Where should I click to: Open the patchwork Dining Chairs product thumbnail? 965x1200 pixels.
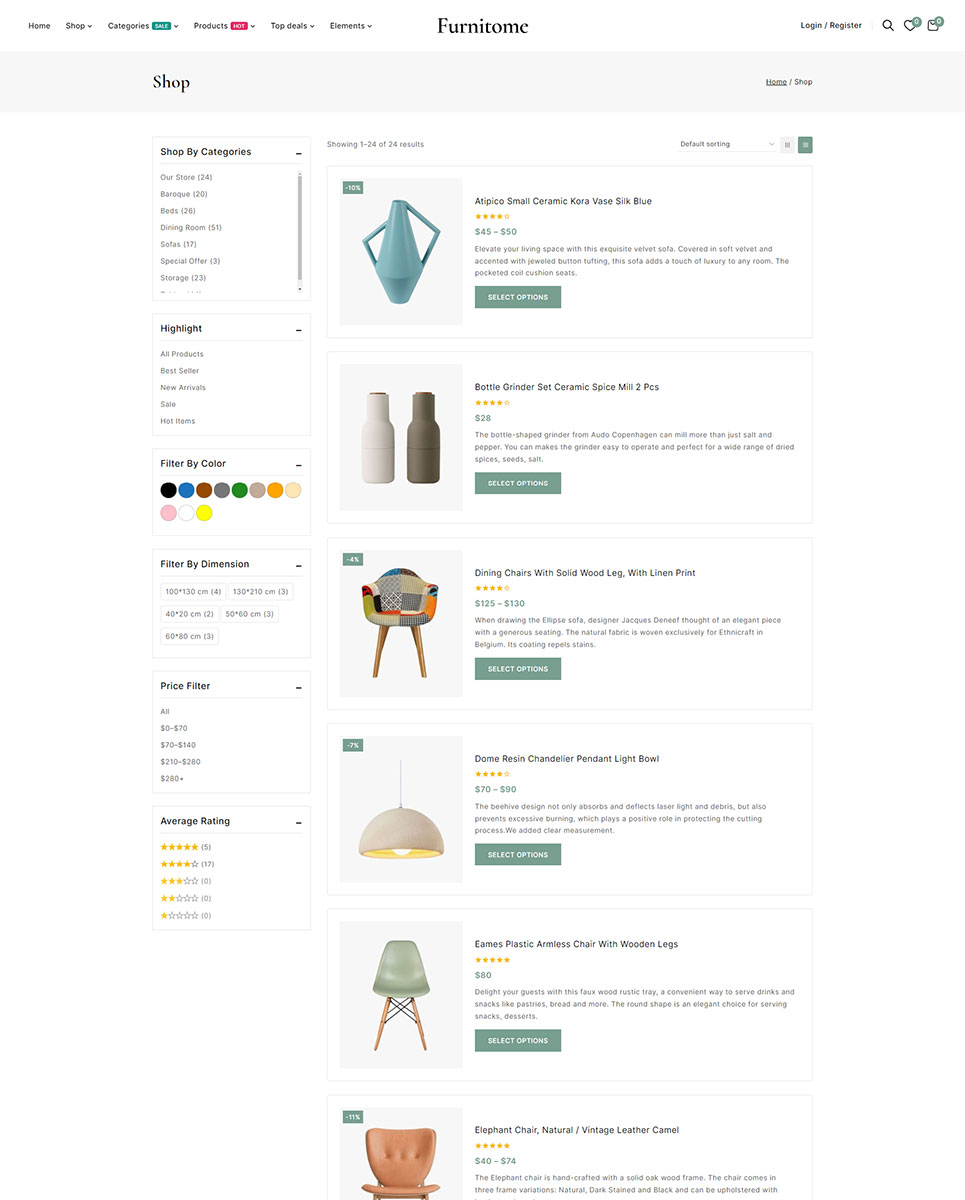(x=401, y=623)
